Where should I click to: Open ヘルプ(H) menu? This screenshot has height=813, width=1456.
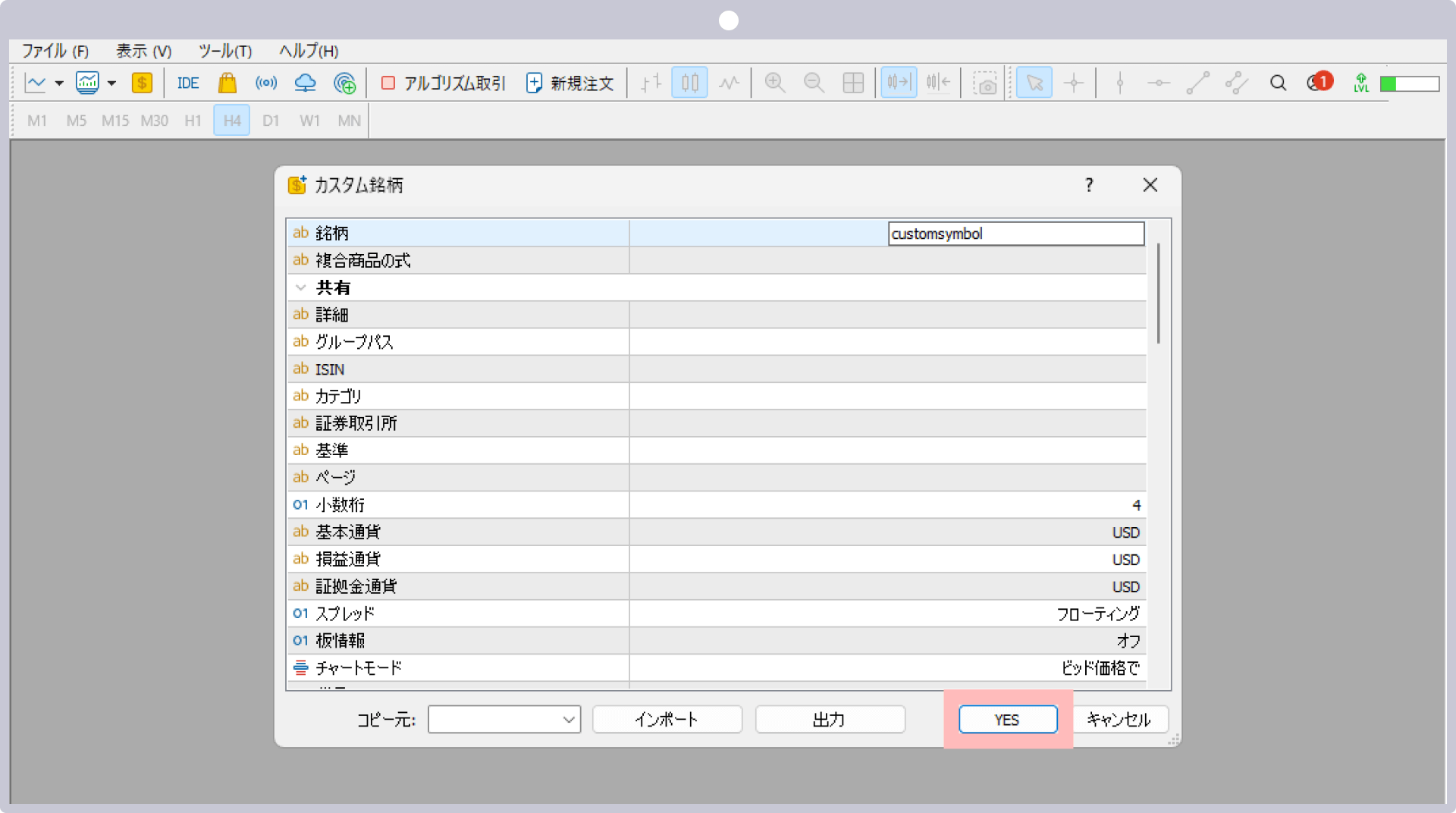[x=309, y=51]
